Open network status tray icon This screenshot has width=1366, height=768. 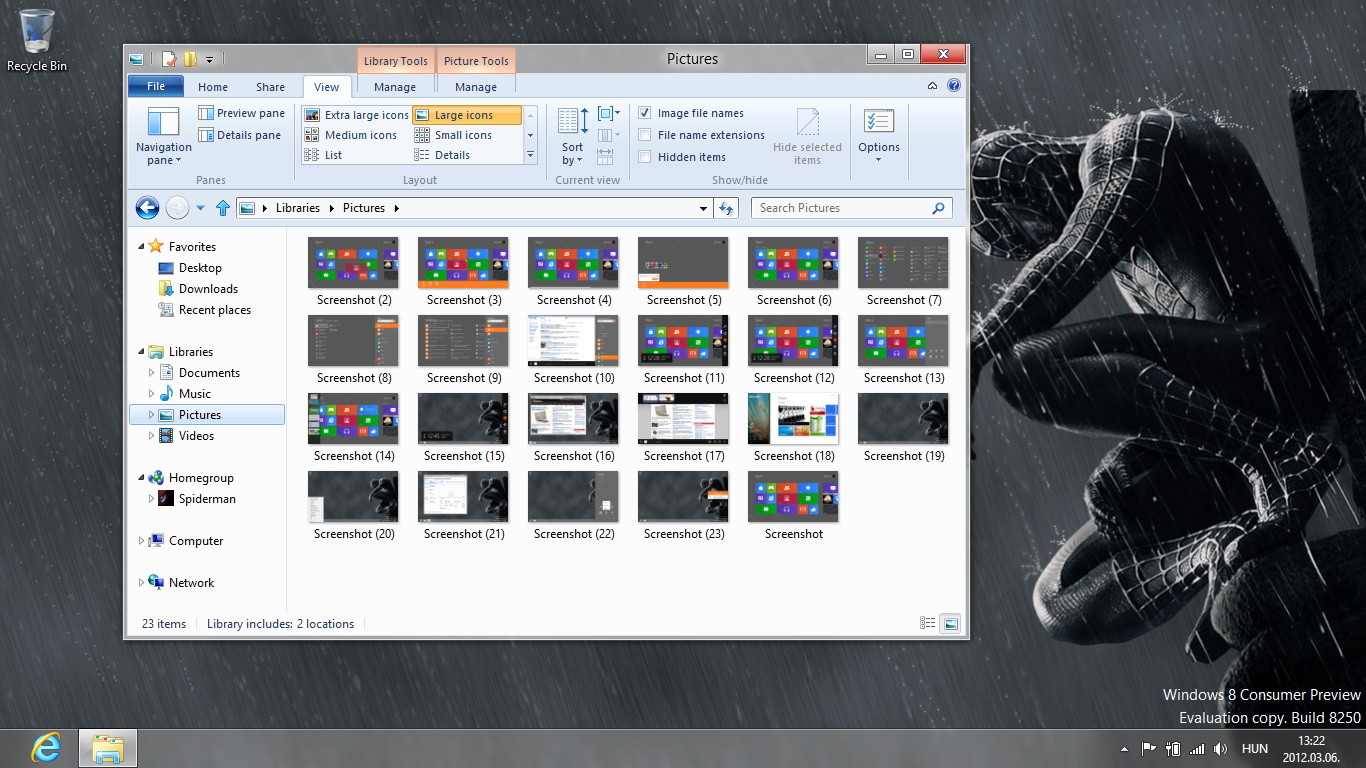[x=1197, y=748]
